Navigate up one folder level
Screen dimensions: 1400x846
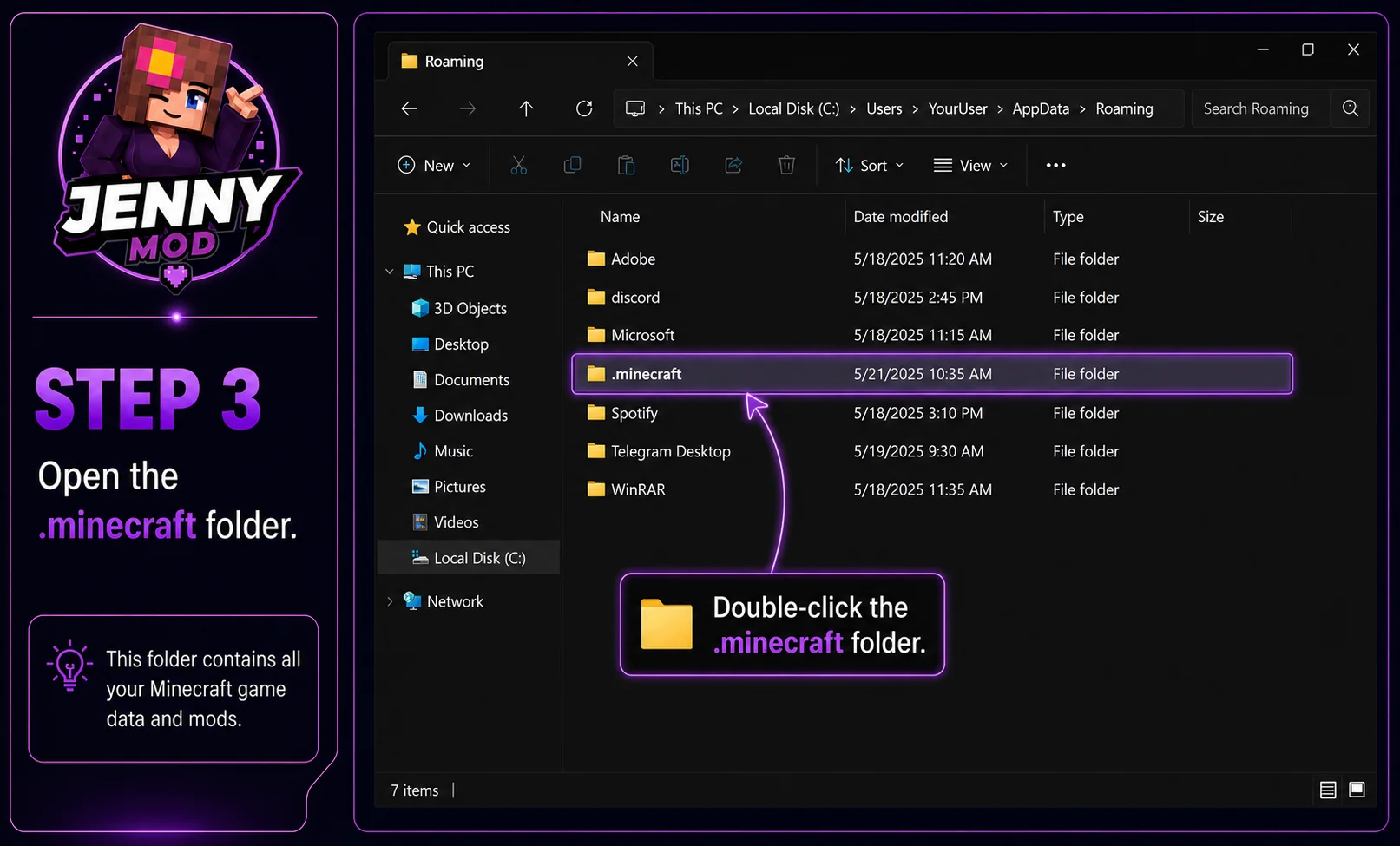(x=526, y=108)
